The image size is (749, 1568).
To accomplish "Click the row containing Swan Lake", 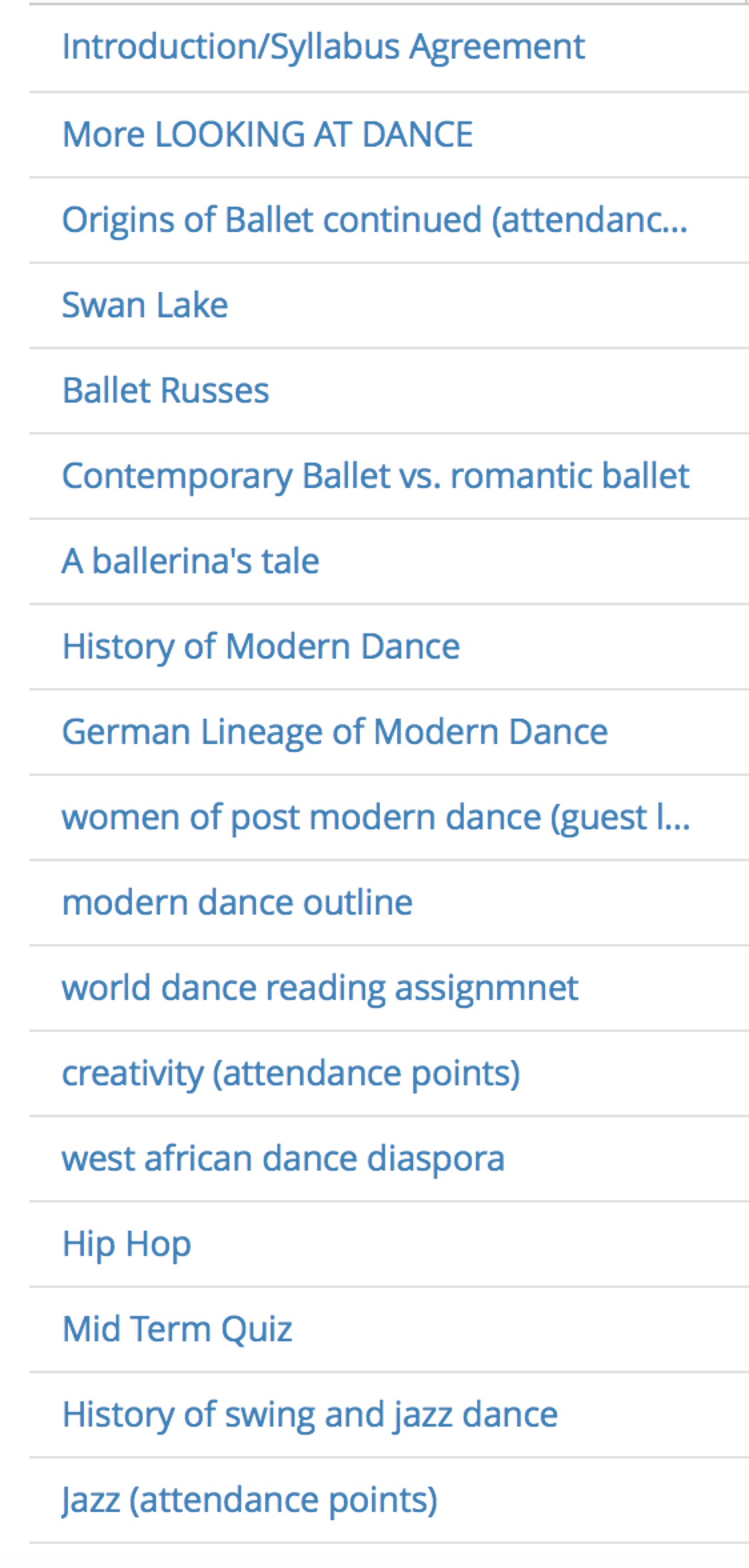I will point(466,305).
